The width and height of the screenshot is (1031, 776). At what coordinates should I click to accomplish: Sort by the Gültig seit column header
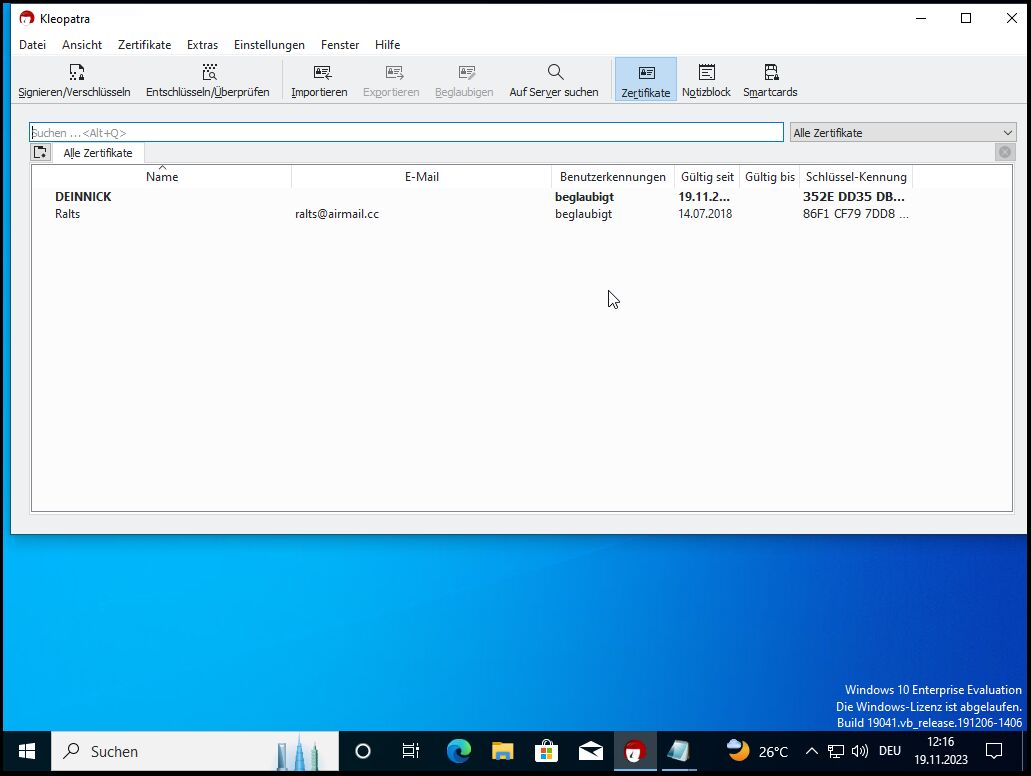tap(707, 177)
